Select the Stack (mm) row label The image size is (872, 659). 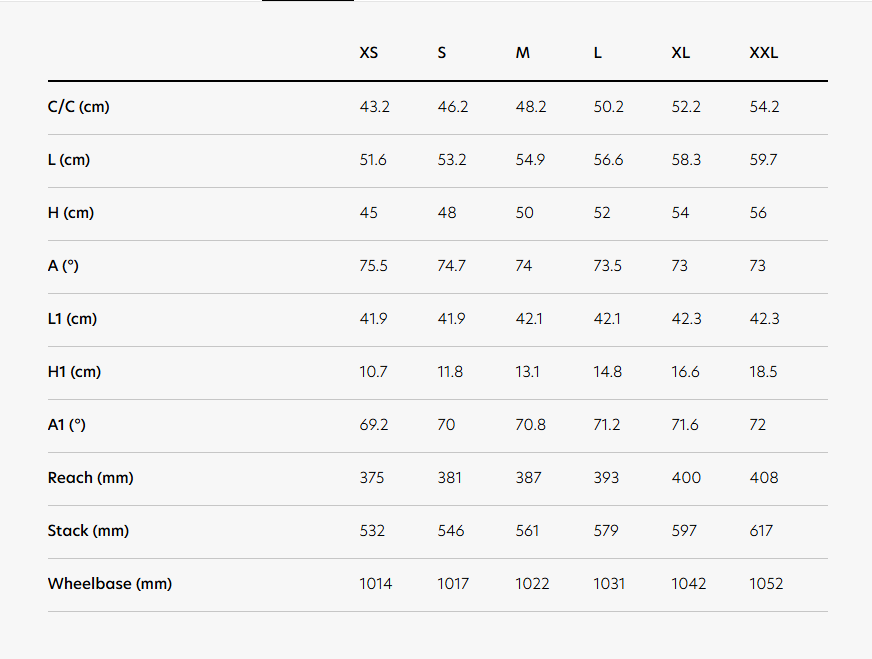click(89, 531)
